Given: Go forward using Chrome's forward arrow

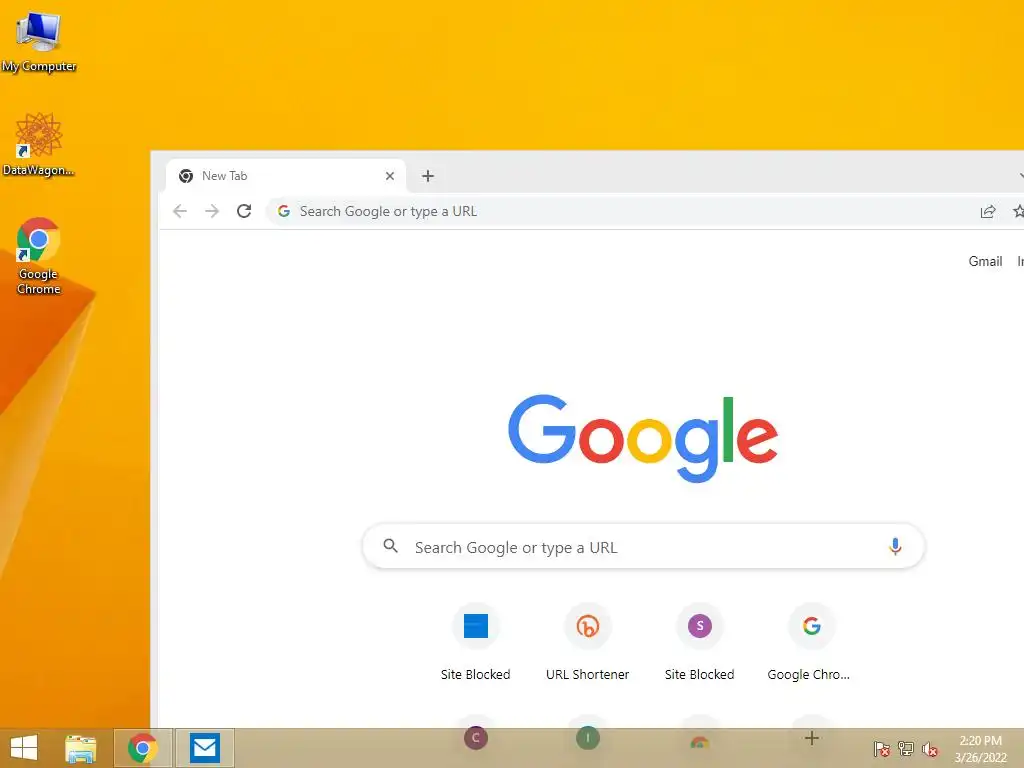Looking at the screenshot, I should tap(212, 211).
